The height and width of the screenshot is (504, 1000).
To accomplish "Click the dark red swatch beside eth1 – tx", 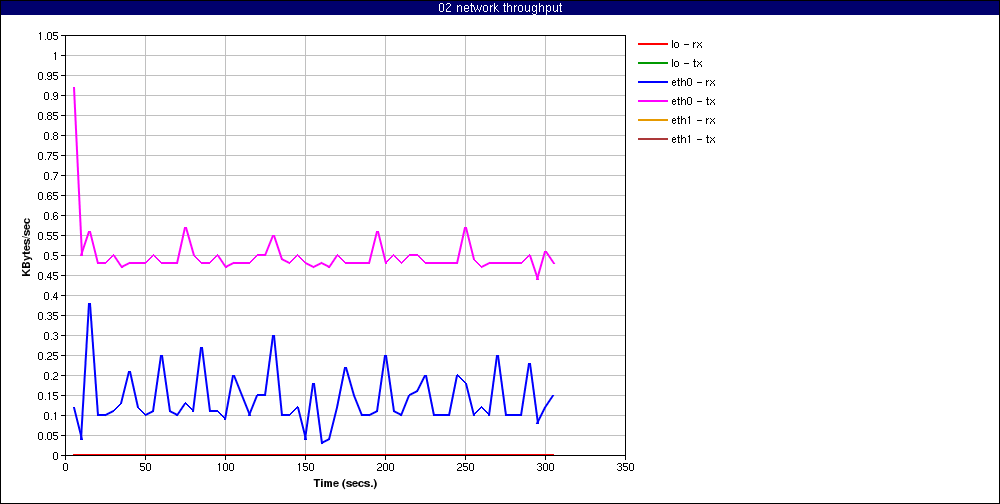I will point(652,139).
